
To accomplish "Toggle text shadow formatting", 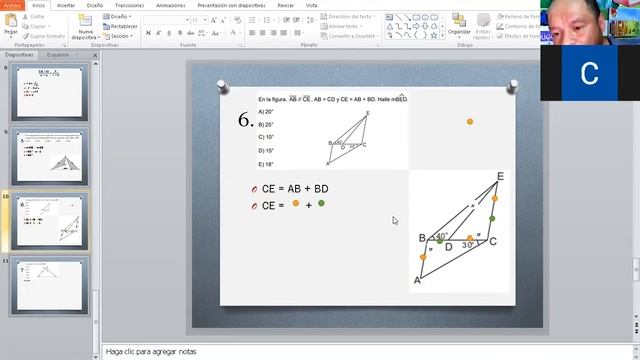I will tap(180, 33).
